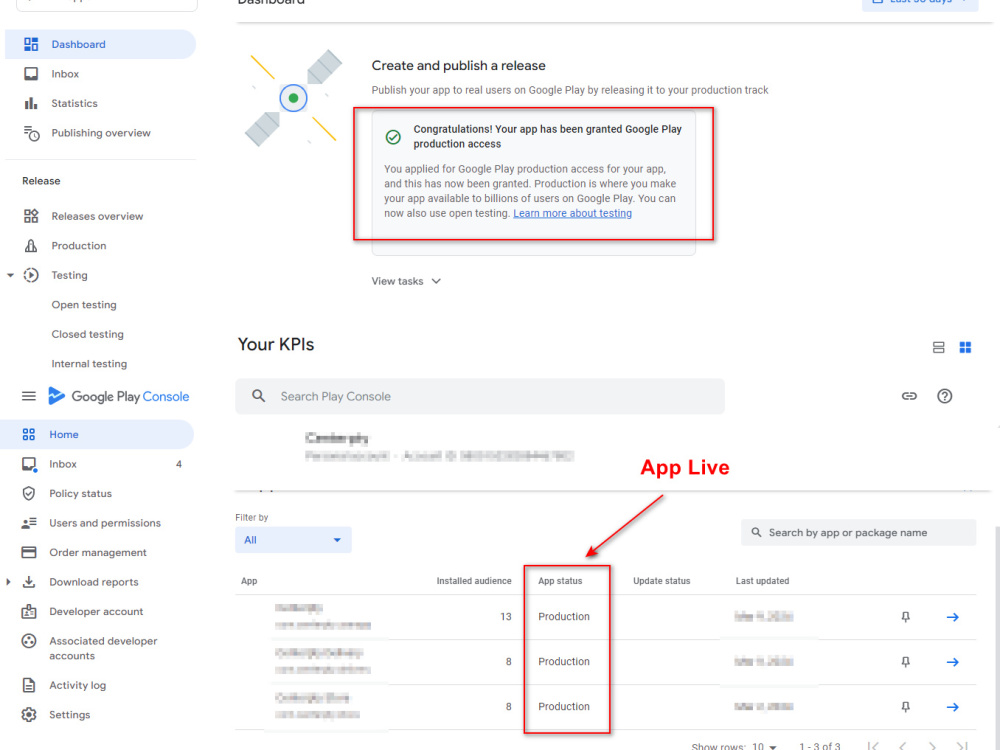Viewport: 1000px width, 750px height.
Task: Expand View tasks chevron
Action: click(436, 281)
